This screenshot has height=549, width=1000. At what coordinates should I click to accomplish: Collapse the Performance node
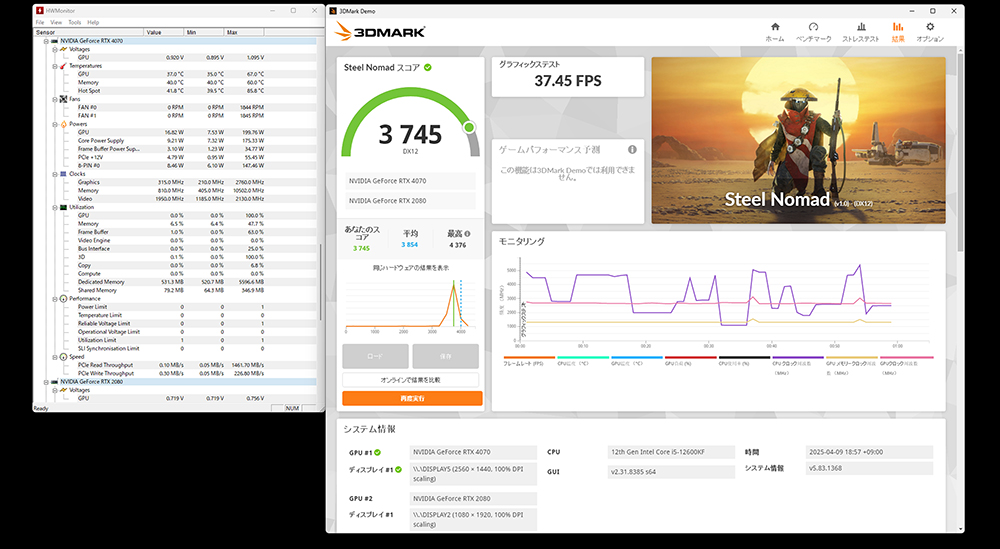pyautogui.click(x=55, y=298)
